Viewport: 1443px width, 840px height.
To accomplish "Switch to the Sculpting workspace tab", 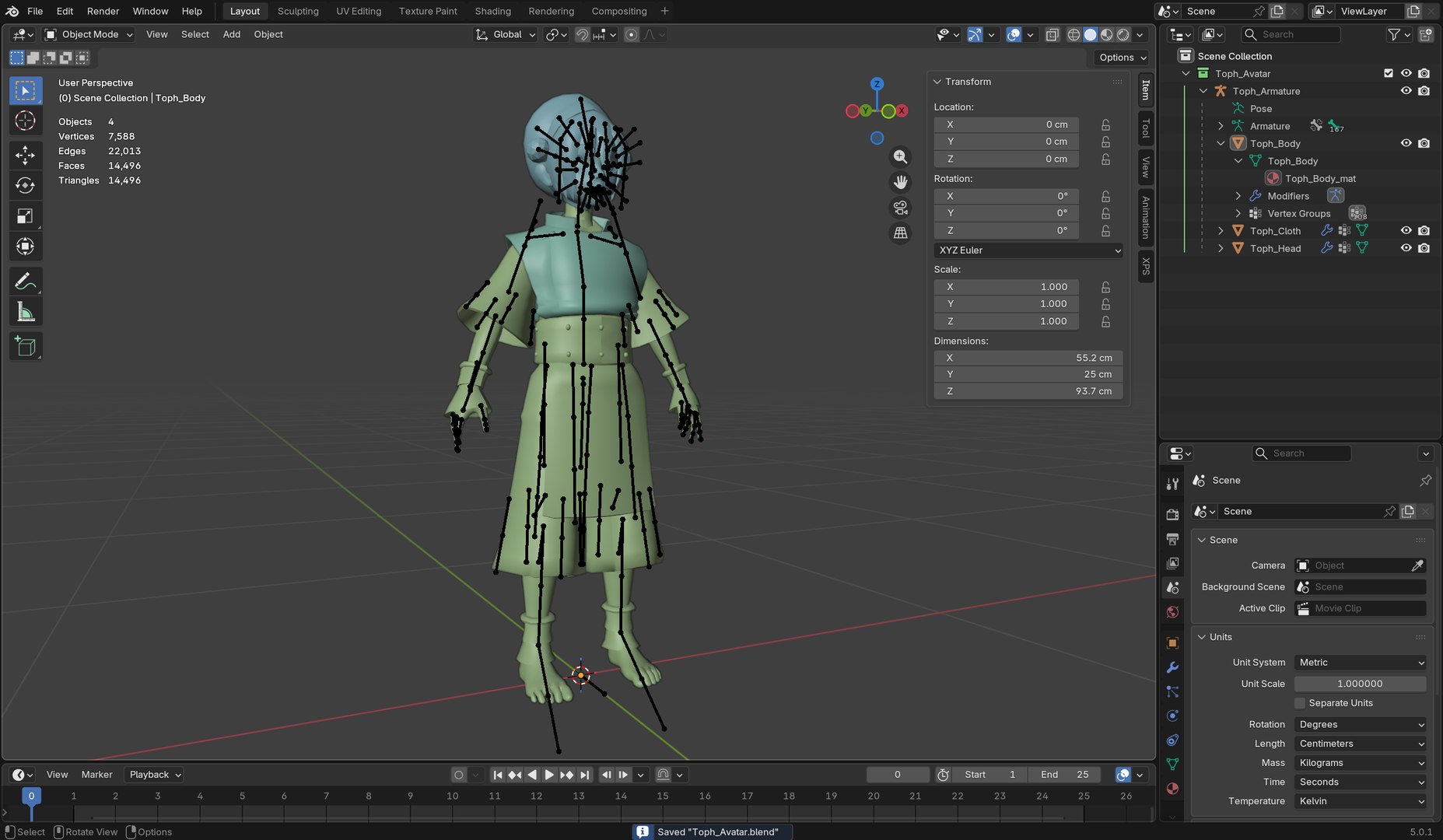I will (298, 11).
